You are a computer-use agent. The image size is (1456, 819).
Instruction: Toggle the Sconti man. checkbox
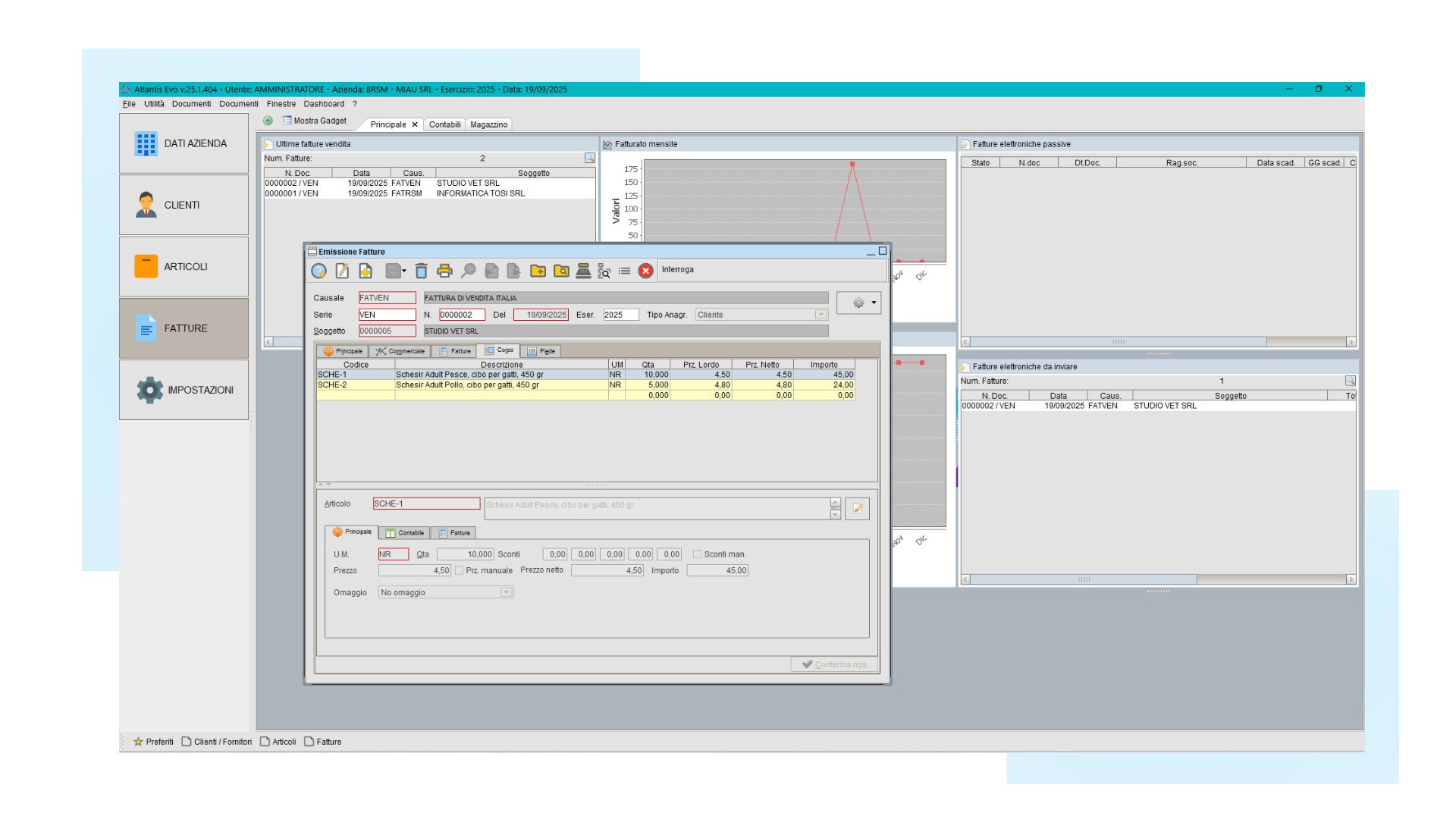click(697, 554)
